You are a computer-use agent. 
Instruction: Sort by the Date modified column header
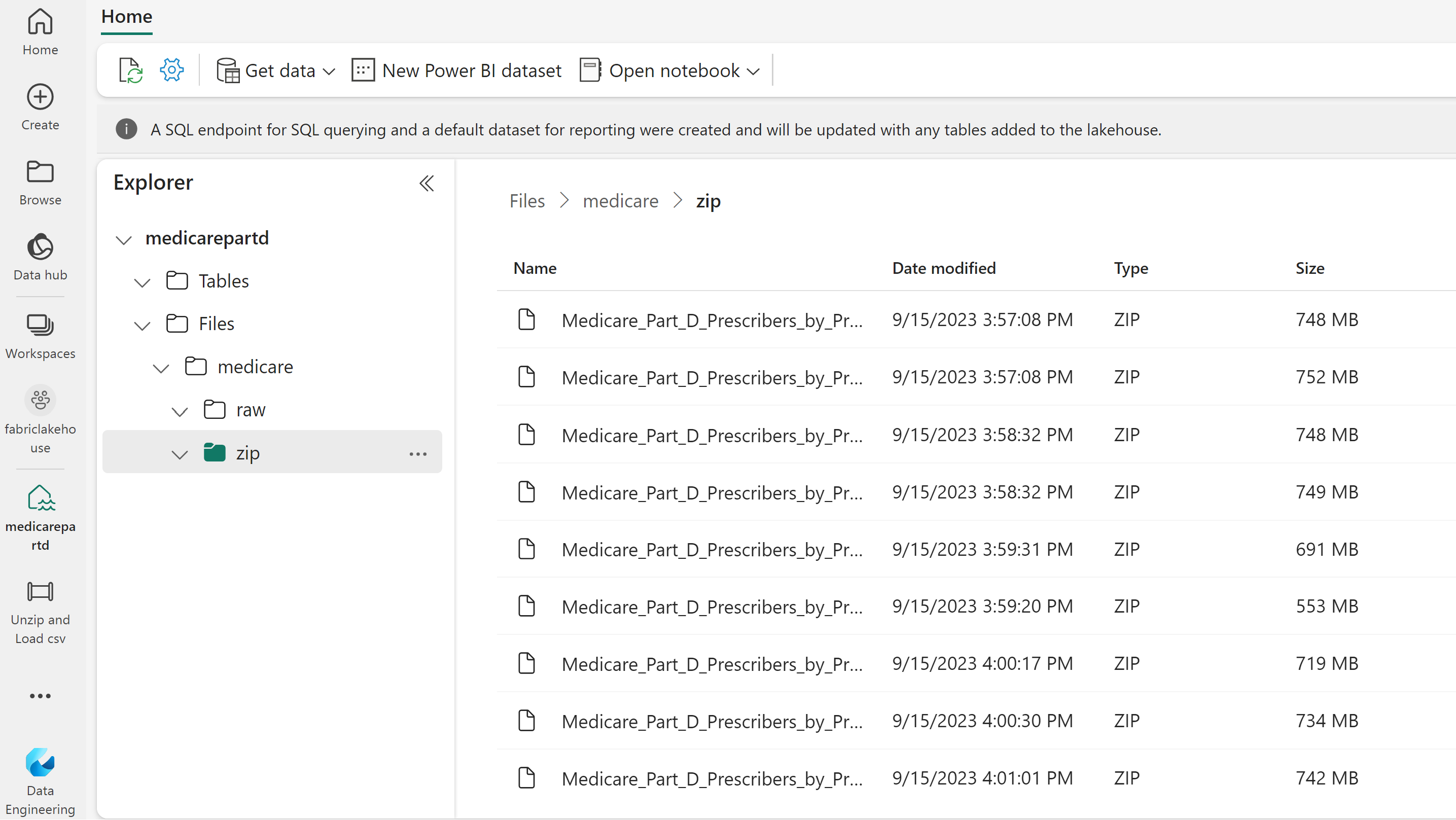(944, 268)
